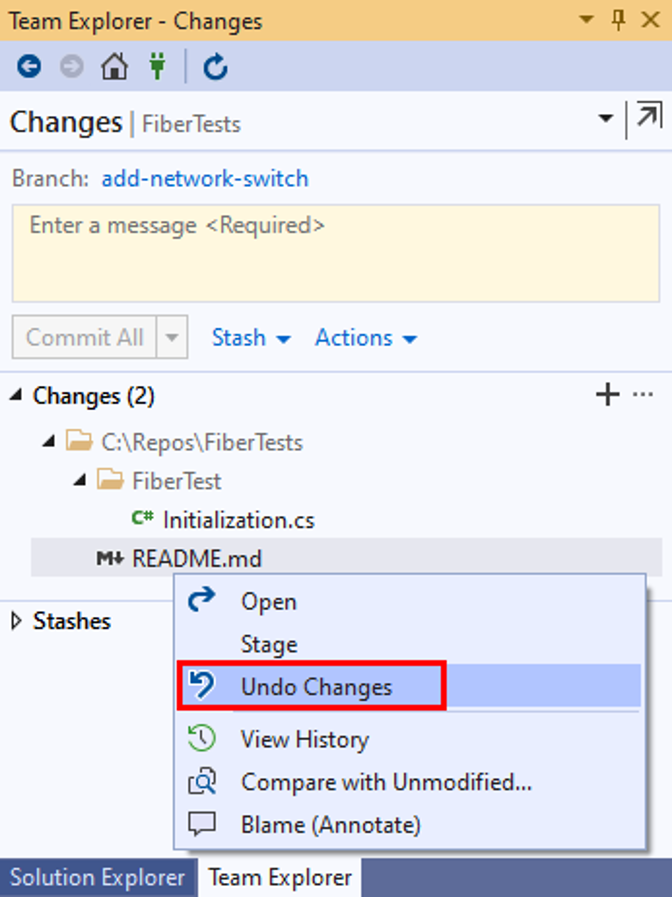Viewport: 672px width, 897px height.
Task: Switch to the Solution Explorer tab
Action: pyautogui.click(x=98, y=878)
